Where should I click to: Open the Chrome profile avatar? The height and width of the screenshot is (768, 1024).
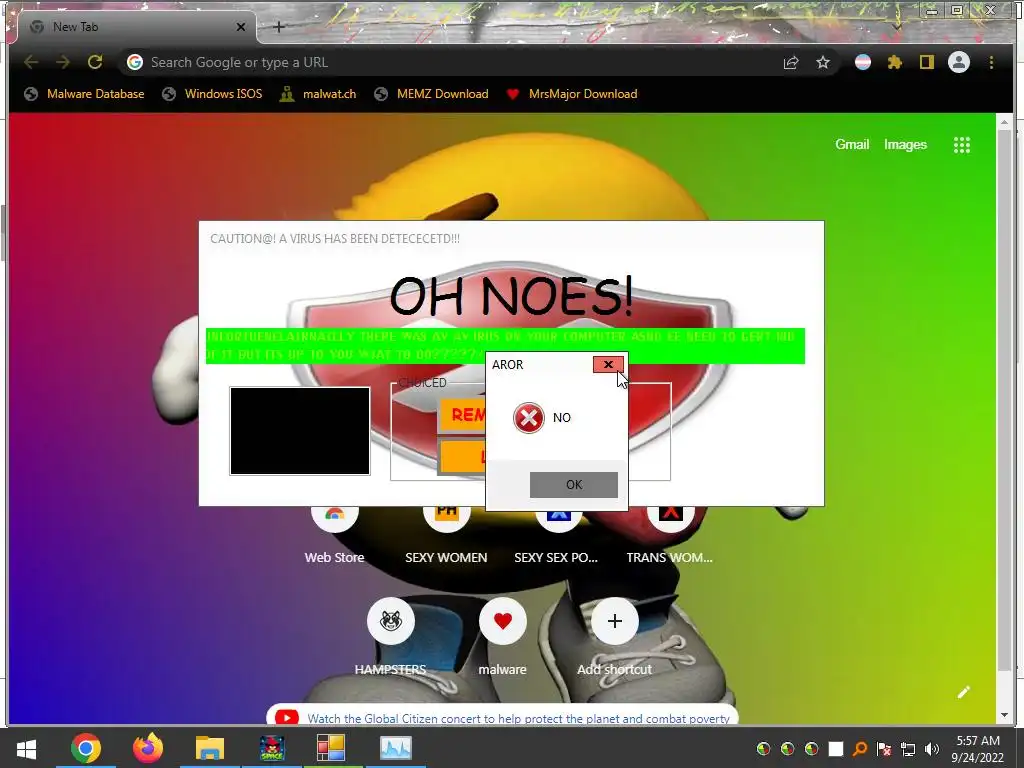pos(959,62)
